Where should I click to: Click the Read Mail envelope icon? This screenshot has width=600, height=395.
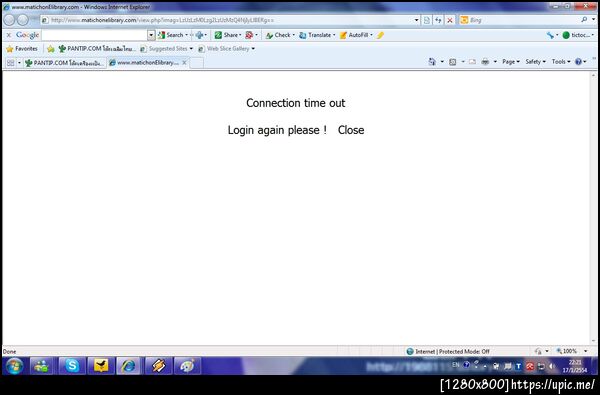tap(472, 62)
